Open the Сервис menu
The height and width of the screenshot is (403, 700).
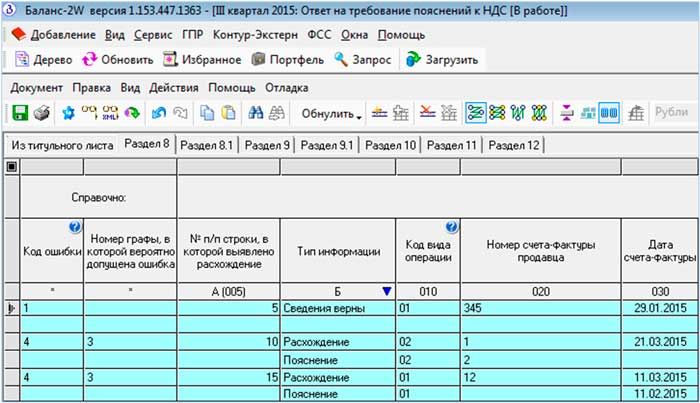(153, 35)
